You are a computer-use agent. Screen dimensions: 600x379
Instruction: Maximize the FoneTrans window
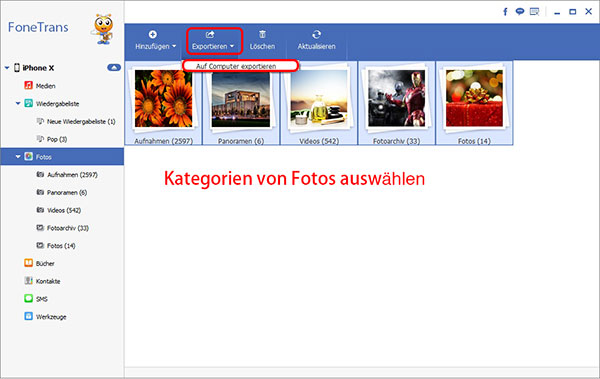pos(573,12)
